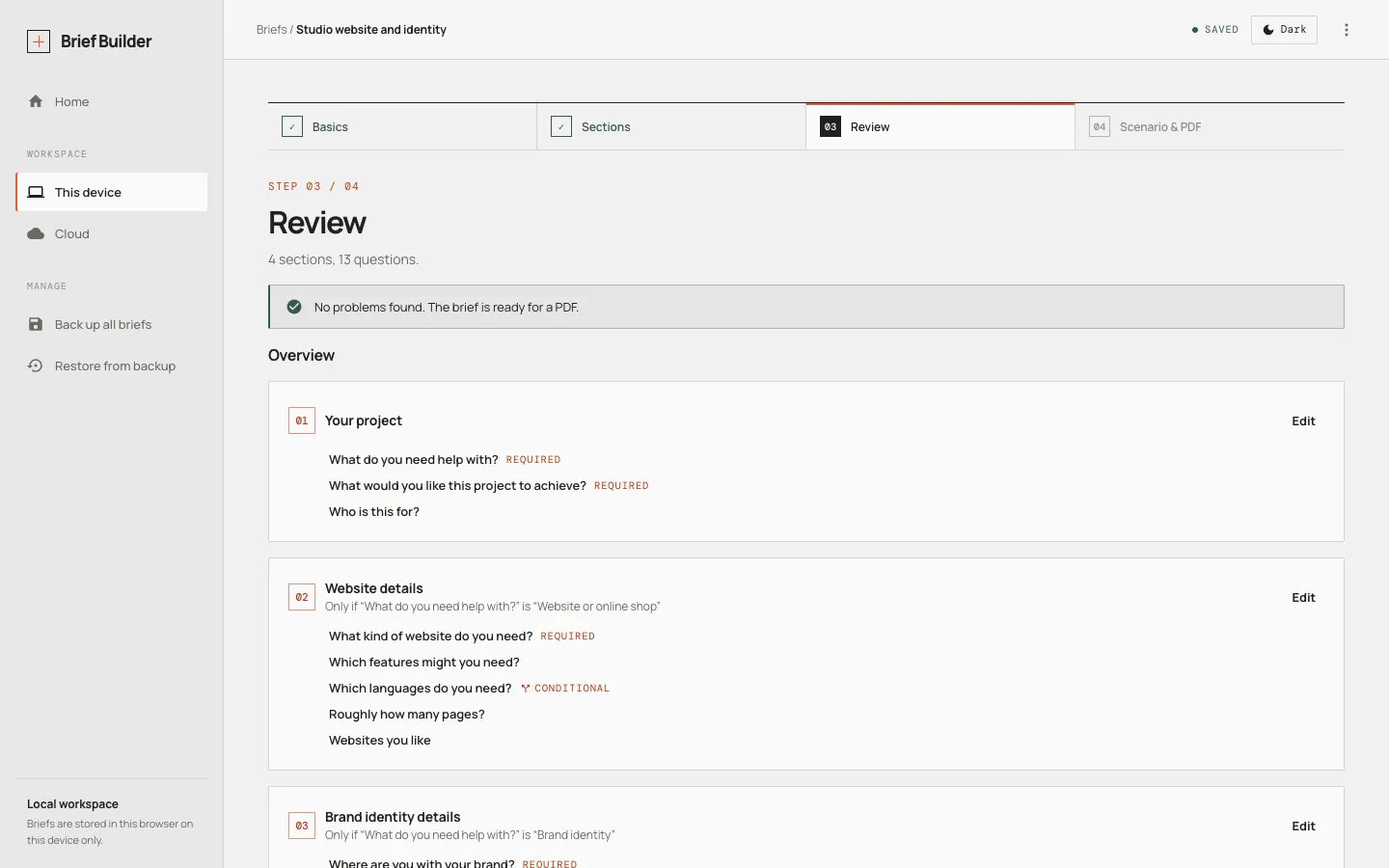Click the 04 badge on Scenario tab
Screen dimensions: 1389x868
1100,126
